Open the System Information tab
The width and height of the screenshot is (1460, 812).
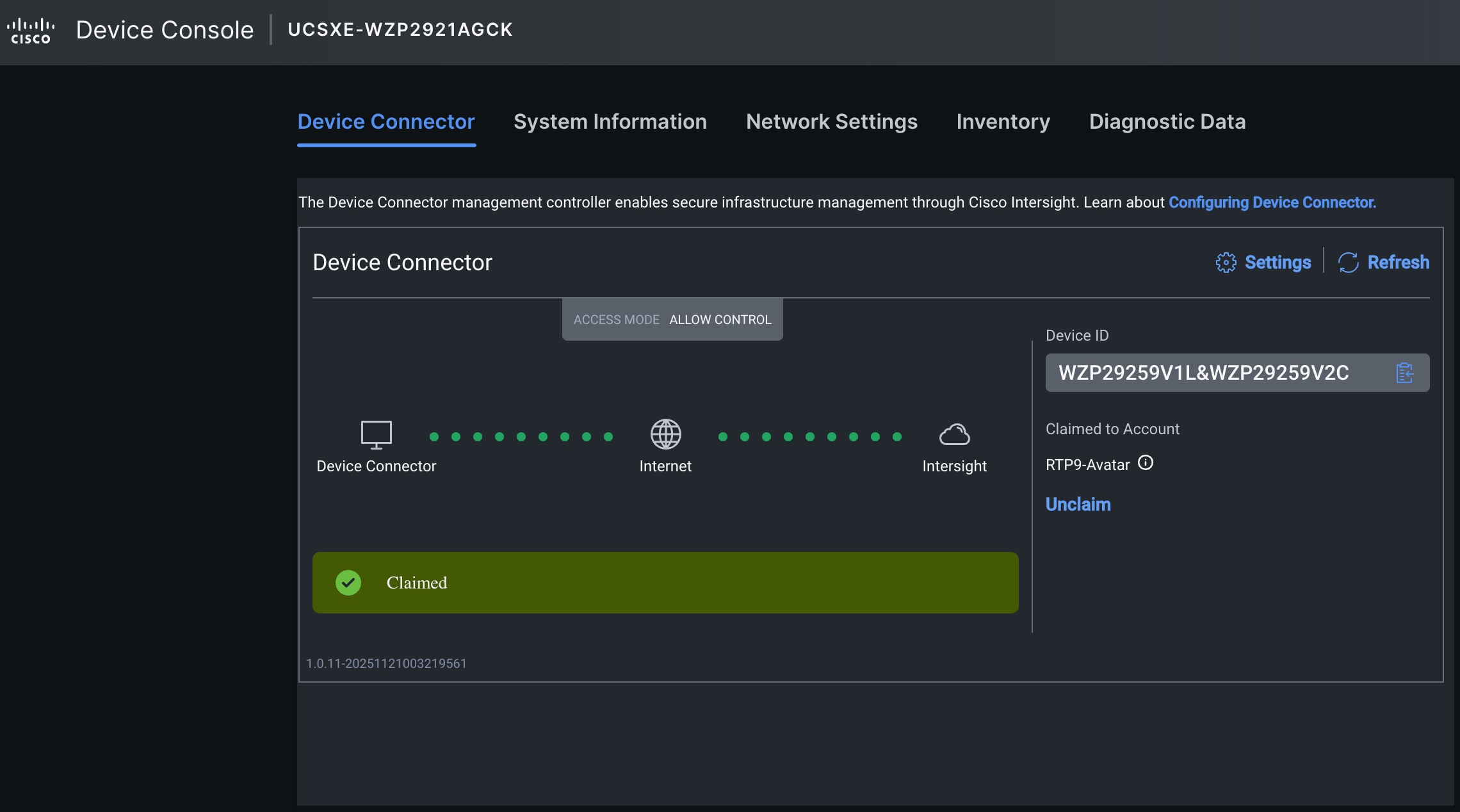point(610,122)
